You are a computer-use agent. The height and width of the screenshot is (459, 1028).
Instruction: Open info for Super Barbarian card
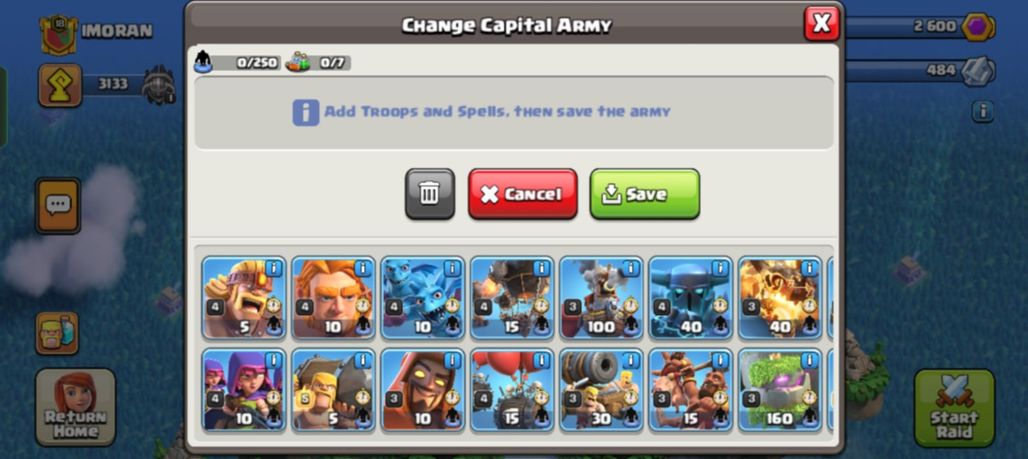[273, 269]
